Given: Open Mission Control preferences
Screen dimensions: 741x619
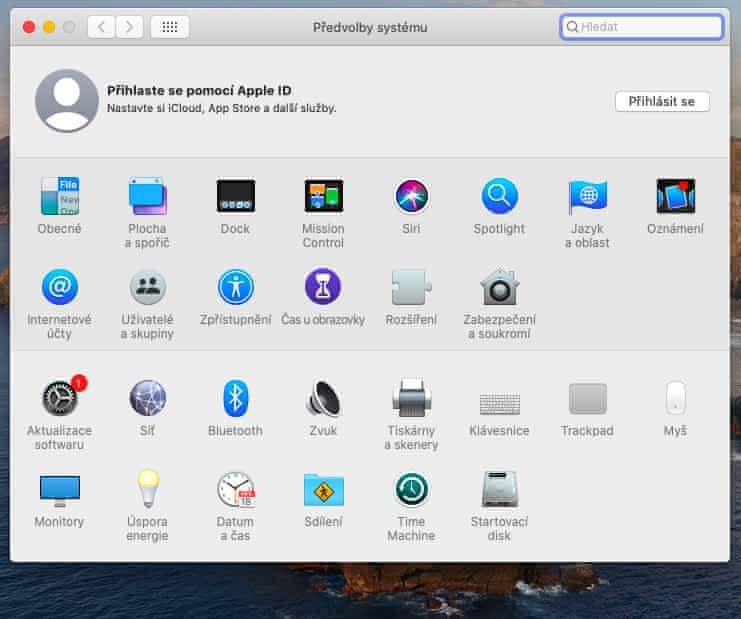Looking at the screenshot, I should click(x=323, y=197).
